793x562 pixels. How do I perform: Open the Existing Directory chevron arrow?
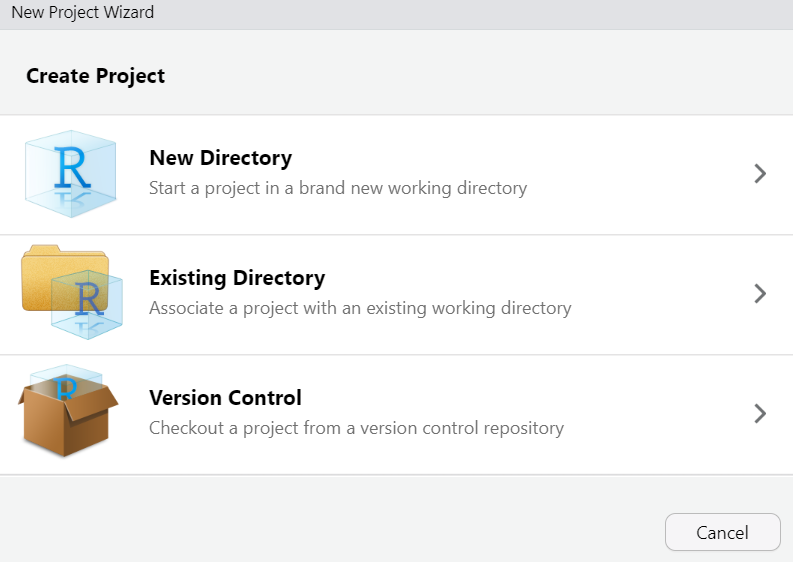pos(760,294)
